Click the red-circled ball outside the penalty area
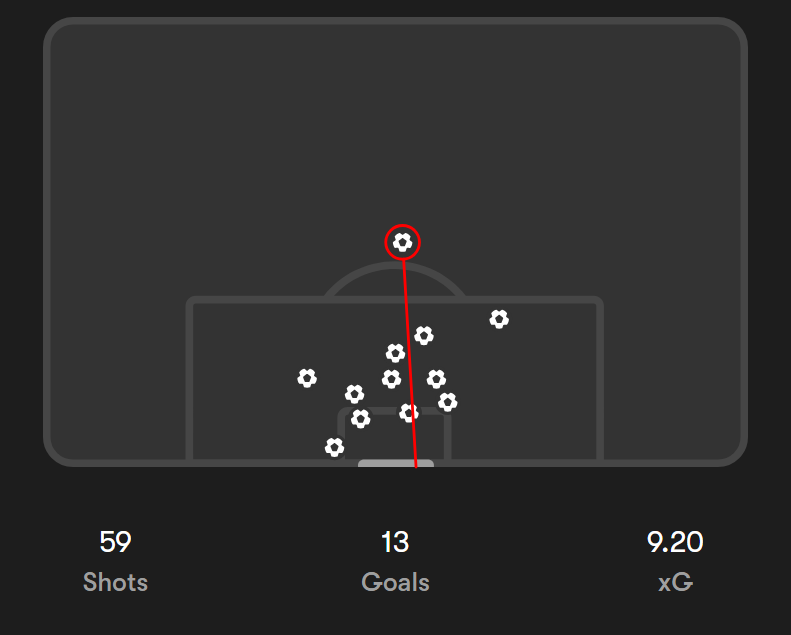Image resolution: width=791 pixels, height=635 pixels. pyautogui.click(x=402, y=242)
